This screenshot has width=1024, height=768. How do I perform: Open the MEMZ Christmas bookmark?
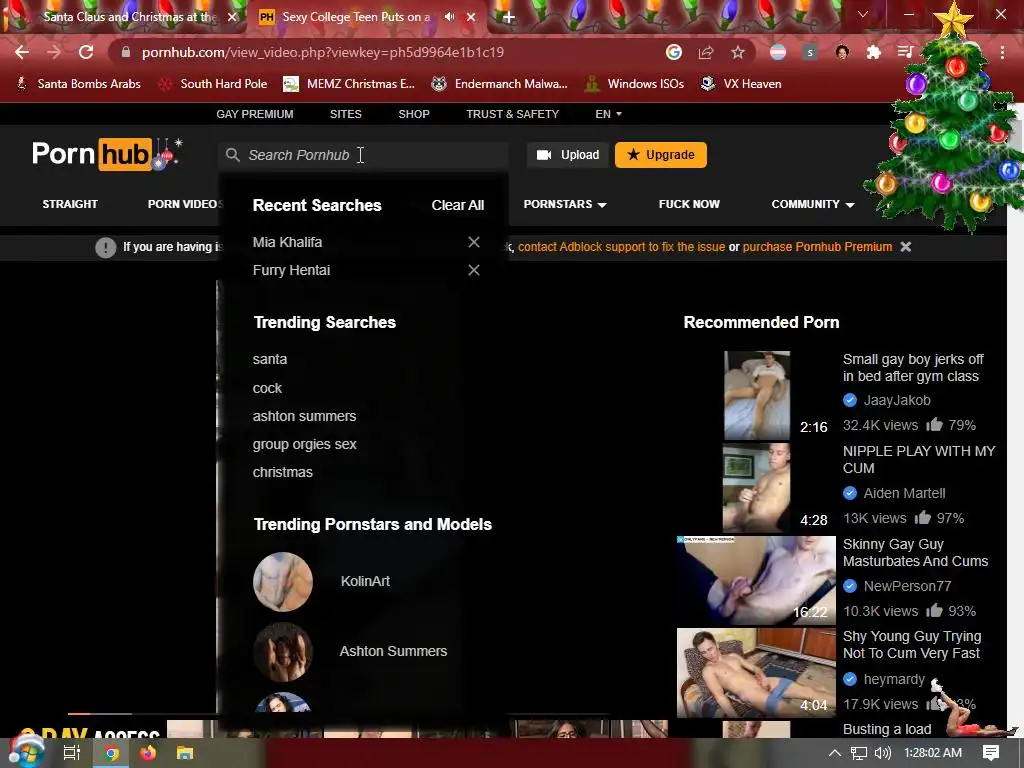(349, 84)
